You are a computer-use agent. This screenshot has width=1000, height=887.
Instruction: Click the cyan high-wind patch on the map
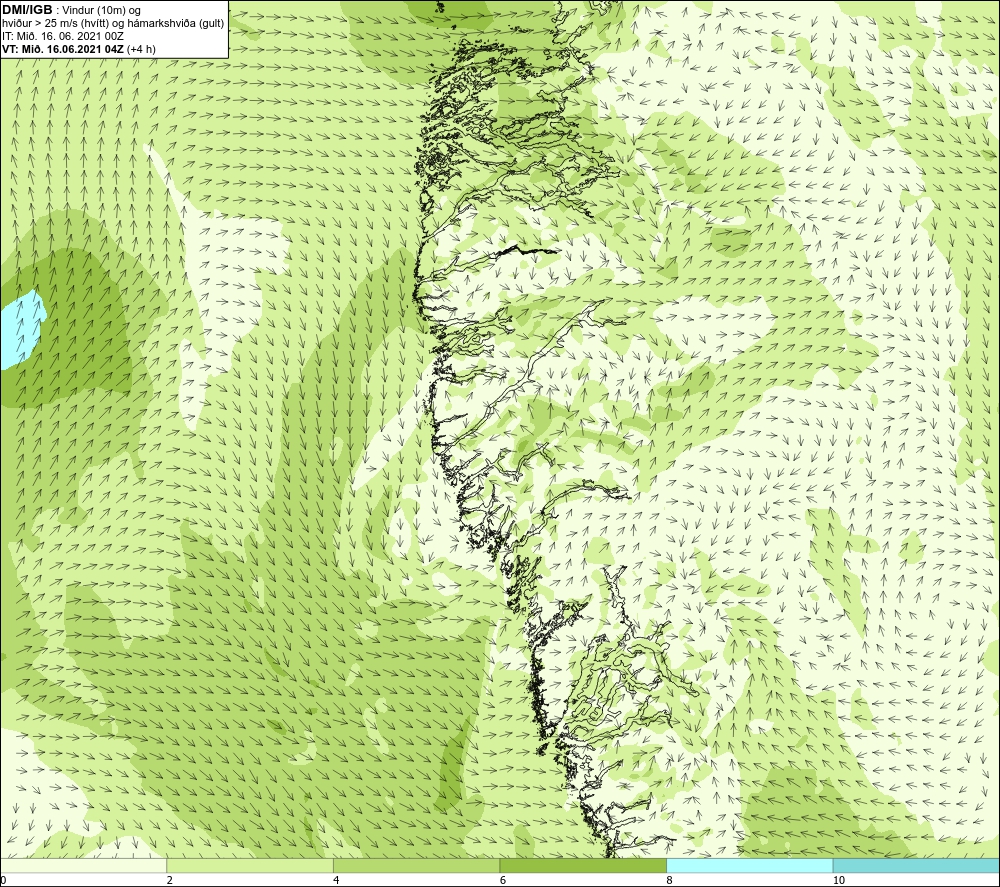tap(22, 330)
